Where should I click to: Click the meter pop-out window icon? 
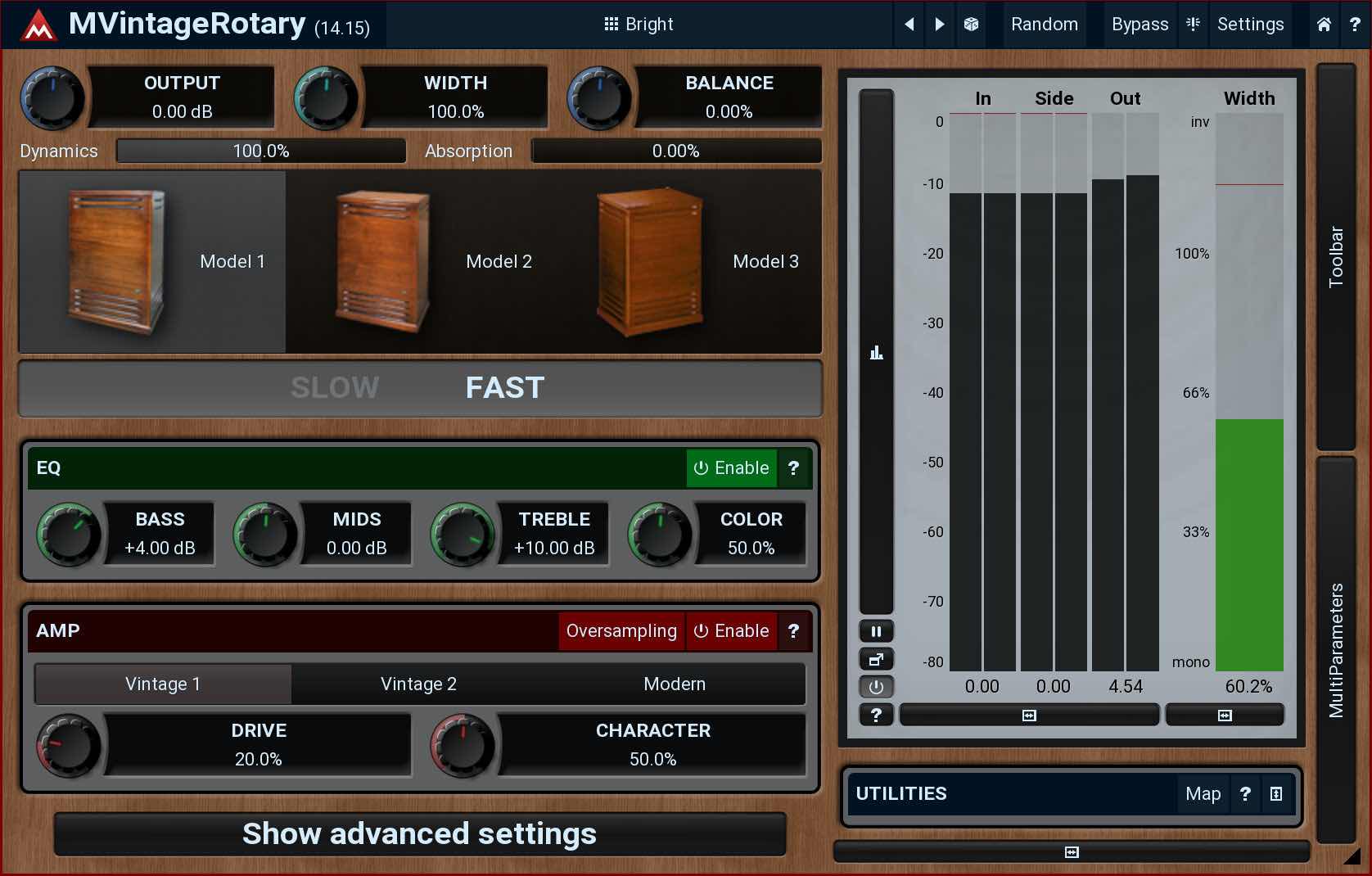pyautogui.click(x=876, y=659)
